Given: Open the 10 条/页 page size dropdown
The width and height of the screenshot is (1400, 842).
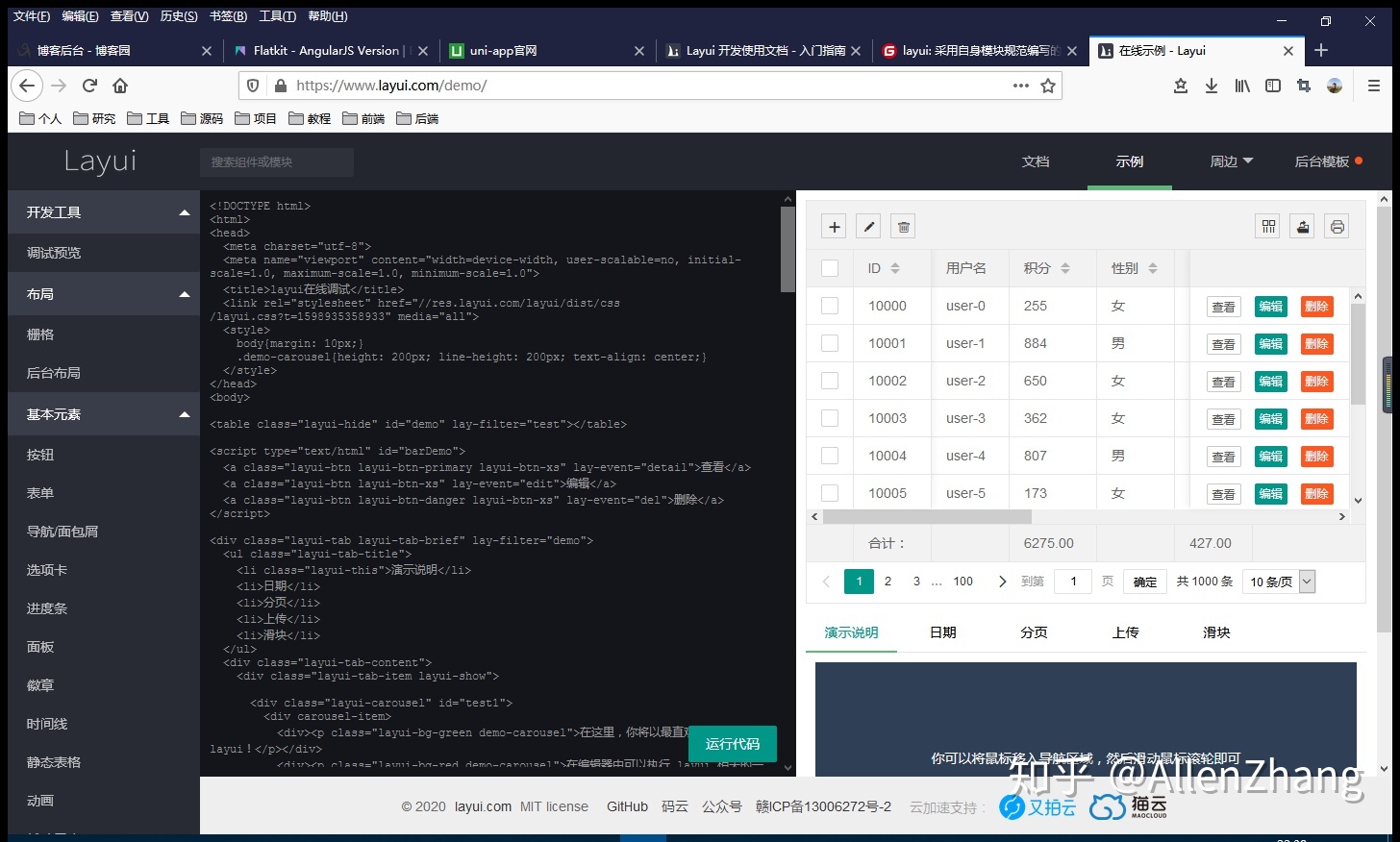Looking at the screenshot, I should coord(1279,581).
